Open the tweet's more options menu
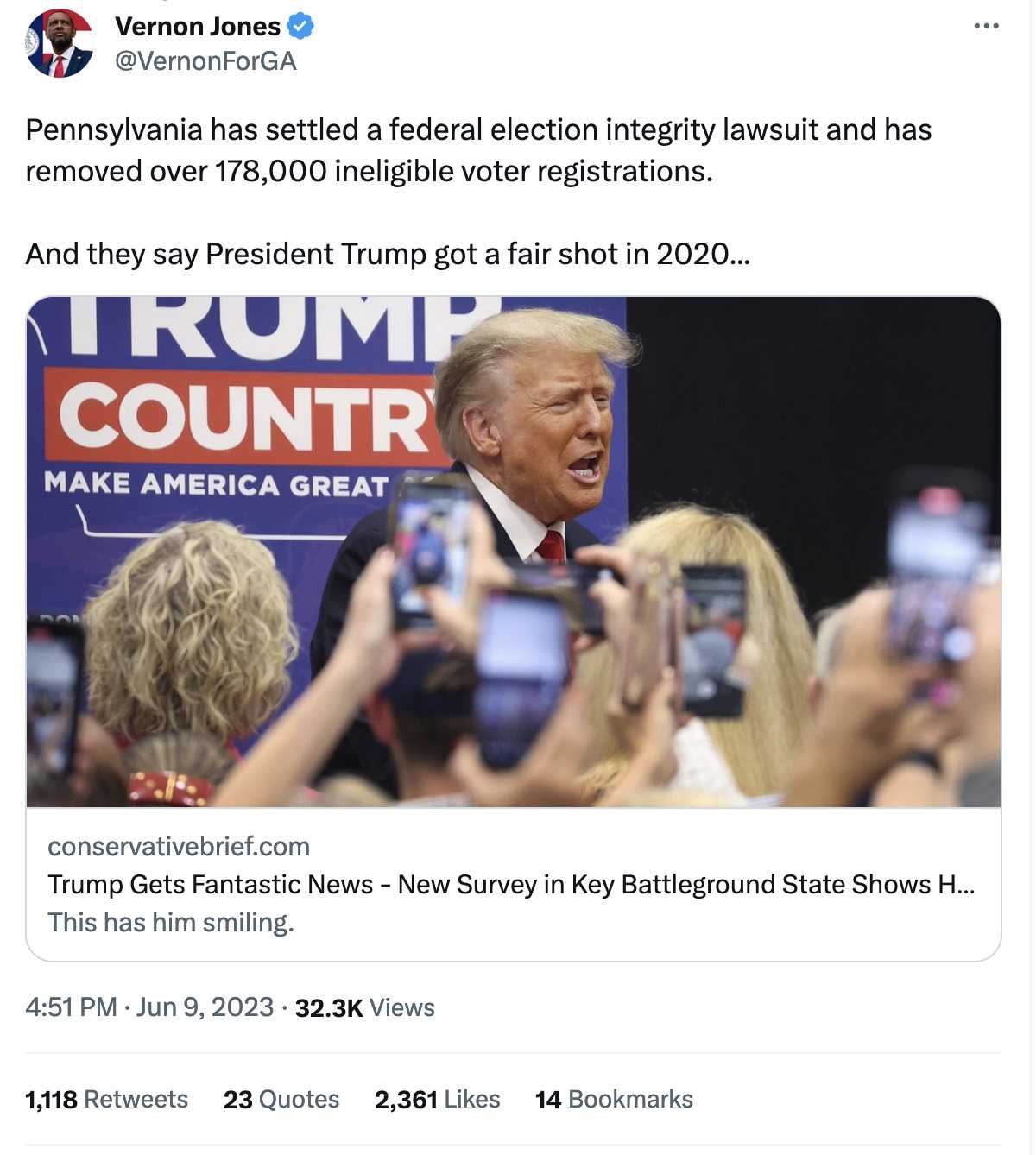The image size is (1036, 1155). click(986, 26)
